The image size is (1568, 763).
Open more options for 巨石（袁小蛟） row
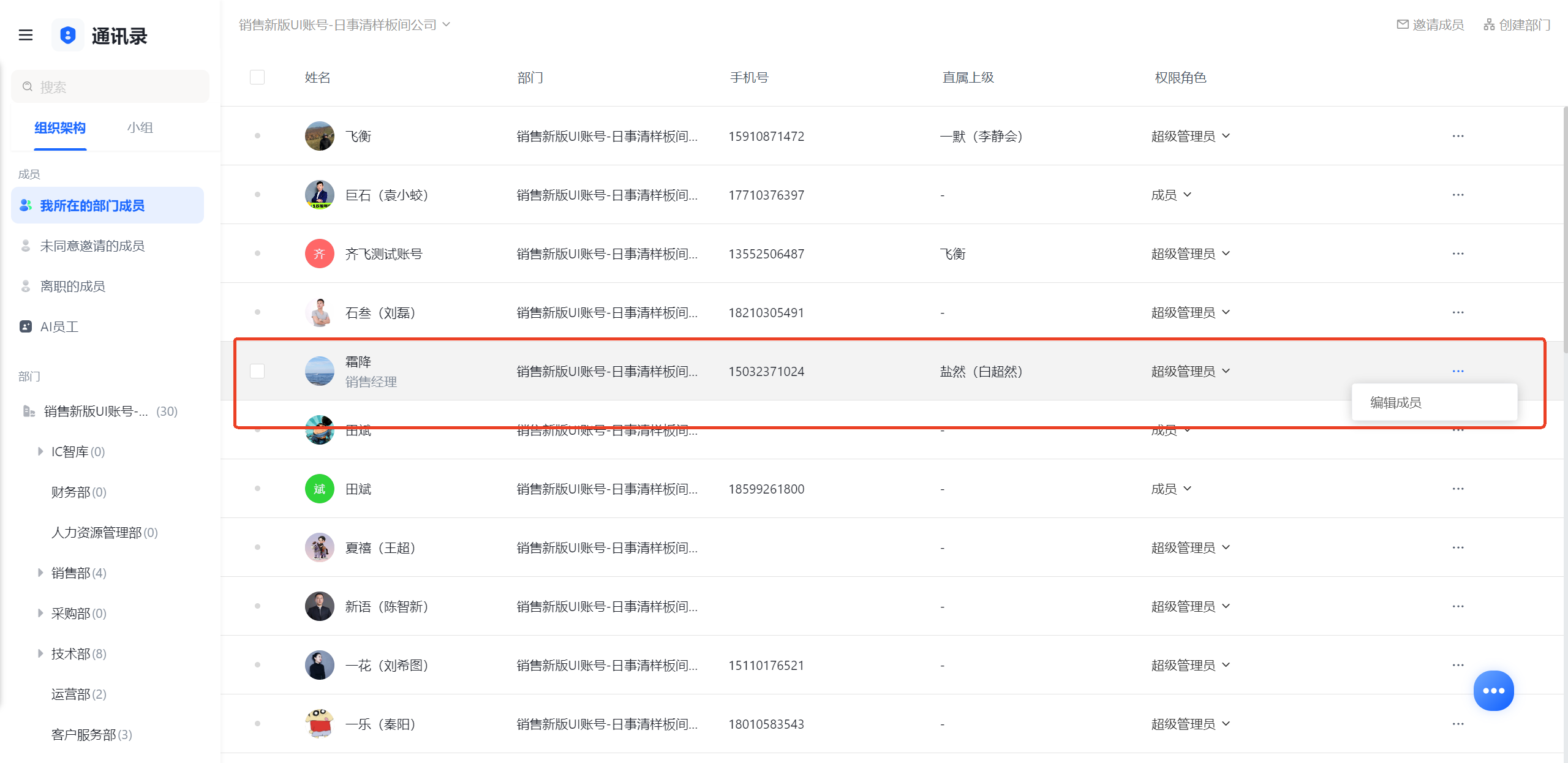click(x=1458, y=195)
